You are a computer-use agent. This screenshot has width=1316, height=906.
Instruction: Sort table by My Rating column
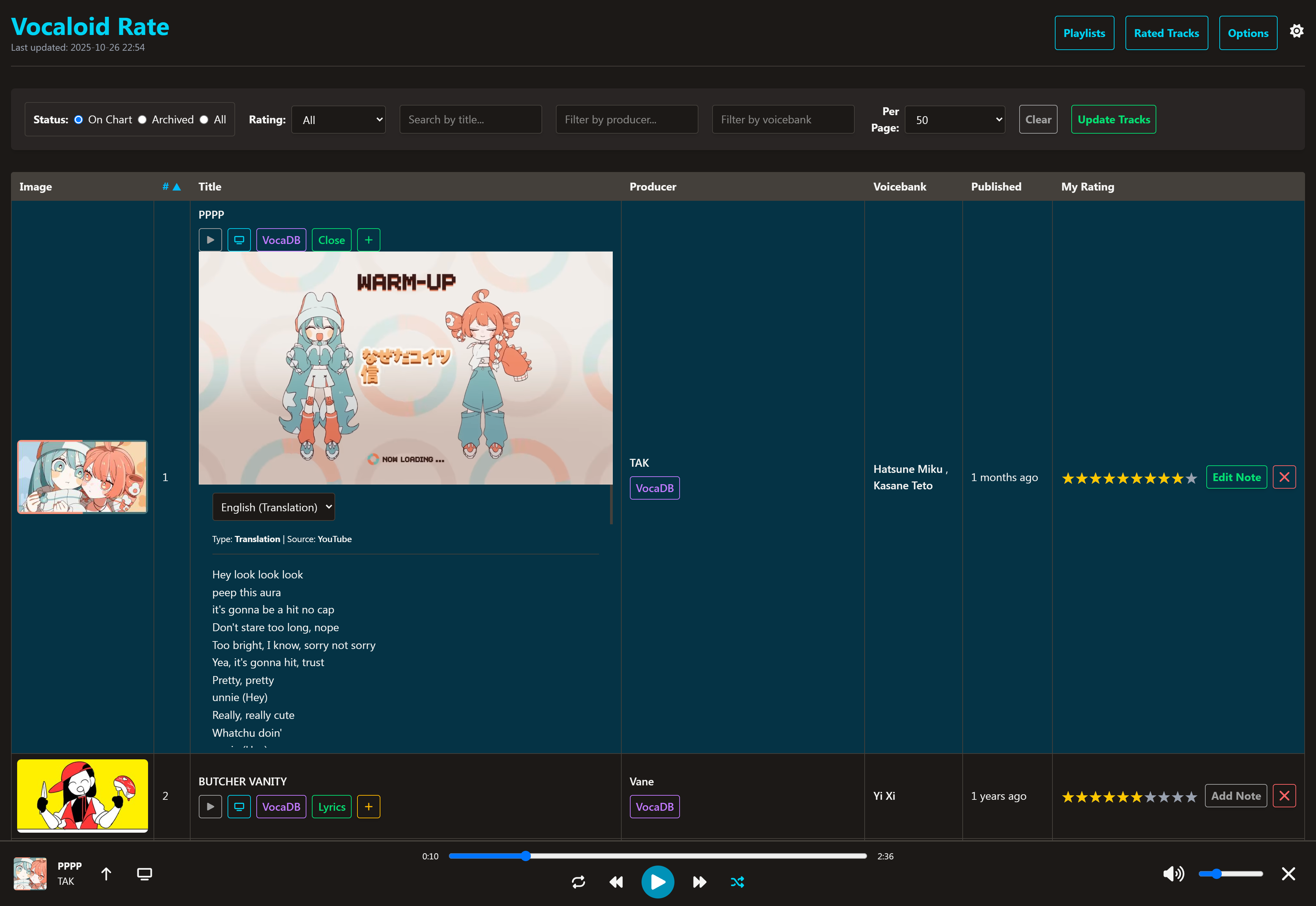pos(1088,186)
